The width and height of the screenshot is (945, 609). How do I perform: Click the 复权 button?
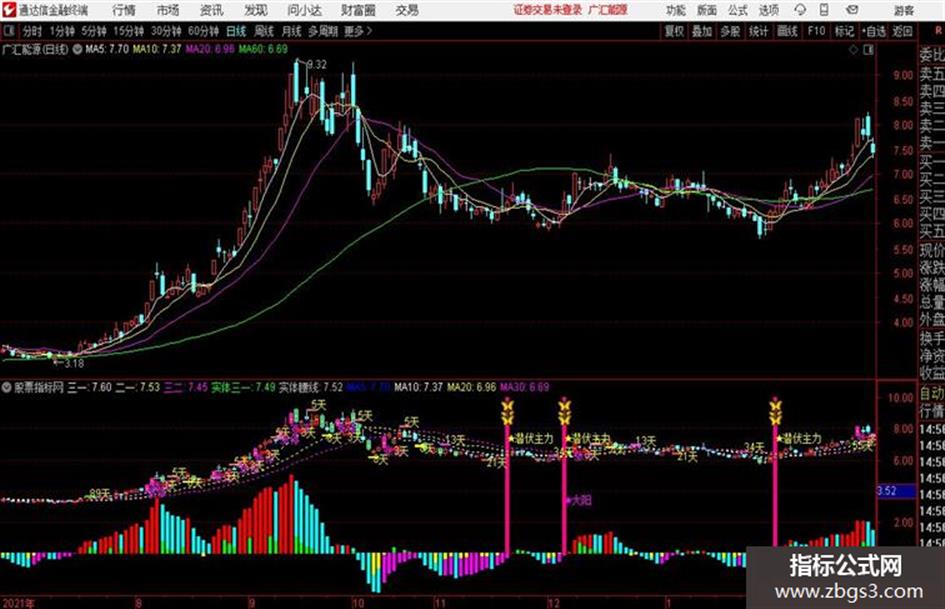click(x=674, y=31)
